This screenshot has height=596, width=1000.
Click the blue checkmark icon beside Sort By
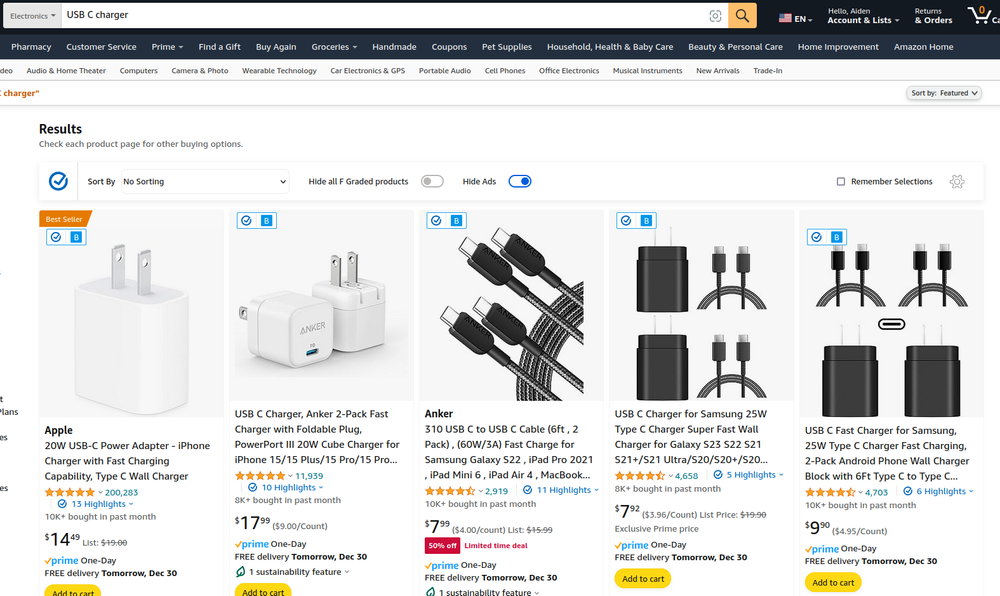point(58,181)
